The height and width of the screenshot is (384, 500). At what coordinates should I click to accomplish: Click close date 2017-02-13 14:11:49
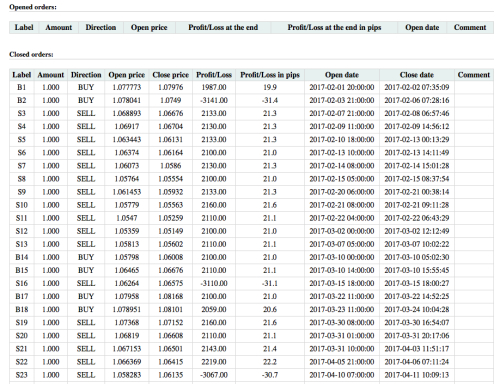(x=417, y=153)
